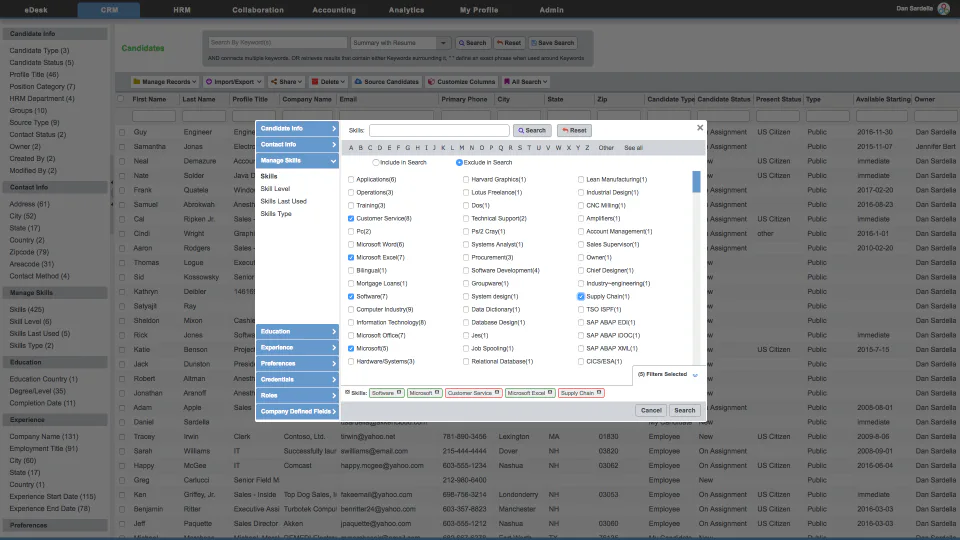This screenshot has width=960, height=540.
Task: Check the Information Technology(8) skill
Action: coord(351,323)
